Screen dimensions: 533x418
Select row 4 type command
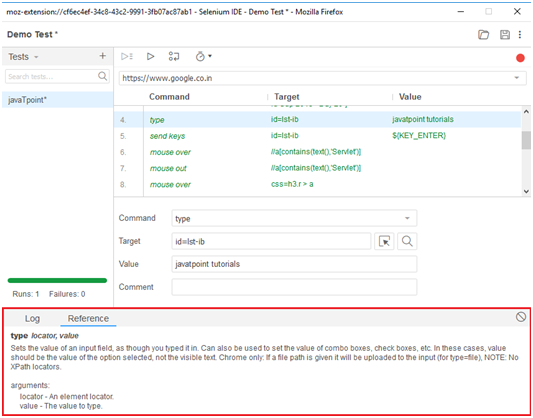317,120
